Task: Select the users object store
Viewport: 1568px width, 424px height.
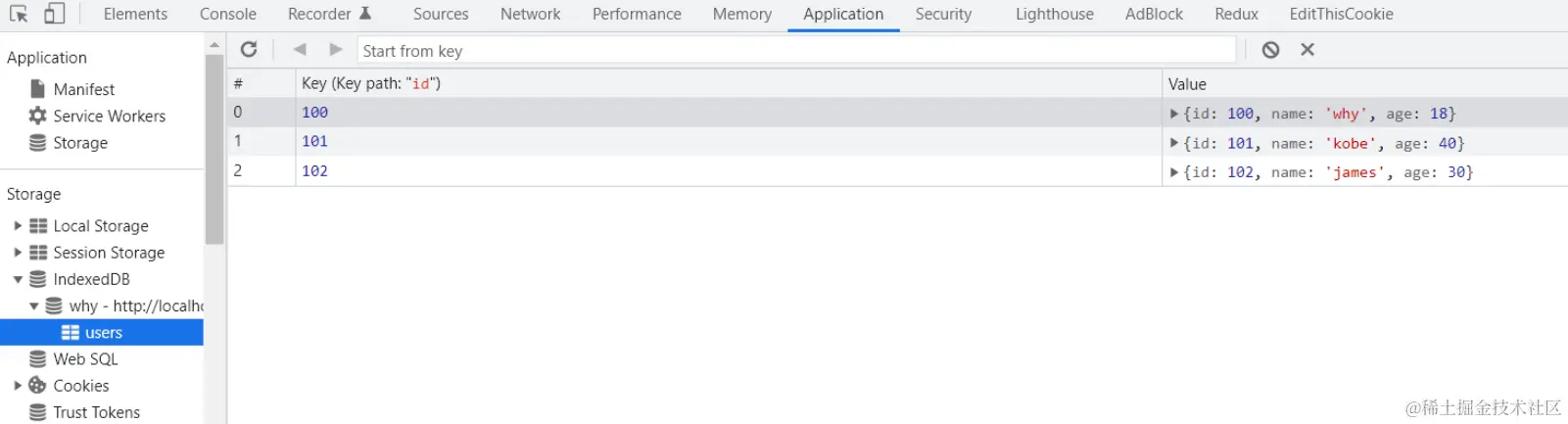Action: [x=103, y=333]
